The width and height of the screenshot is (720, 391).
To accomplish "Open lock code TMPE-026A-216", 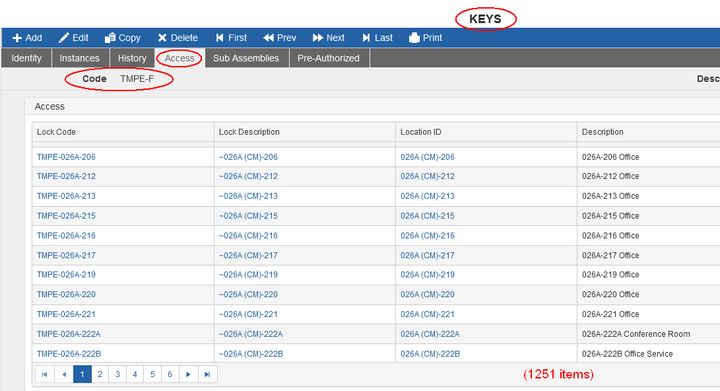I will click(66, 235).
